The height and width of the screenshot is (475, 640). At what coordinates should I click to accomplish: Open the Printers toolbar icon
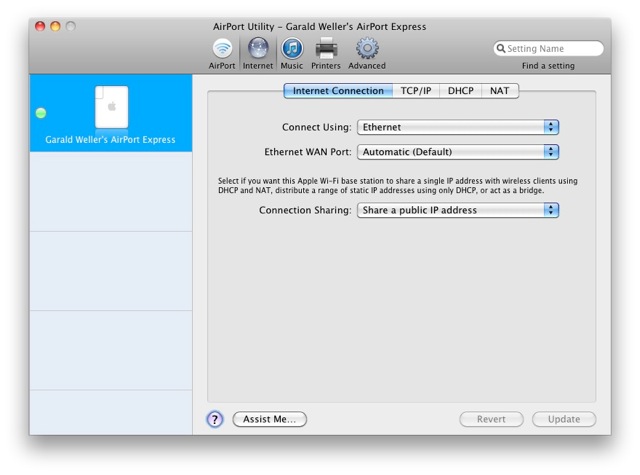point(326,53)
